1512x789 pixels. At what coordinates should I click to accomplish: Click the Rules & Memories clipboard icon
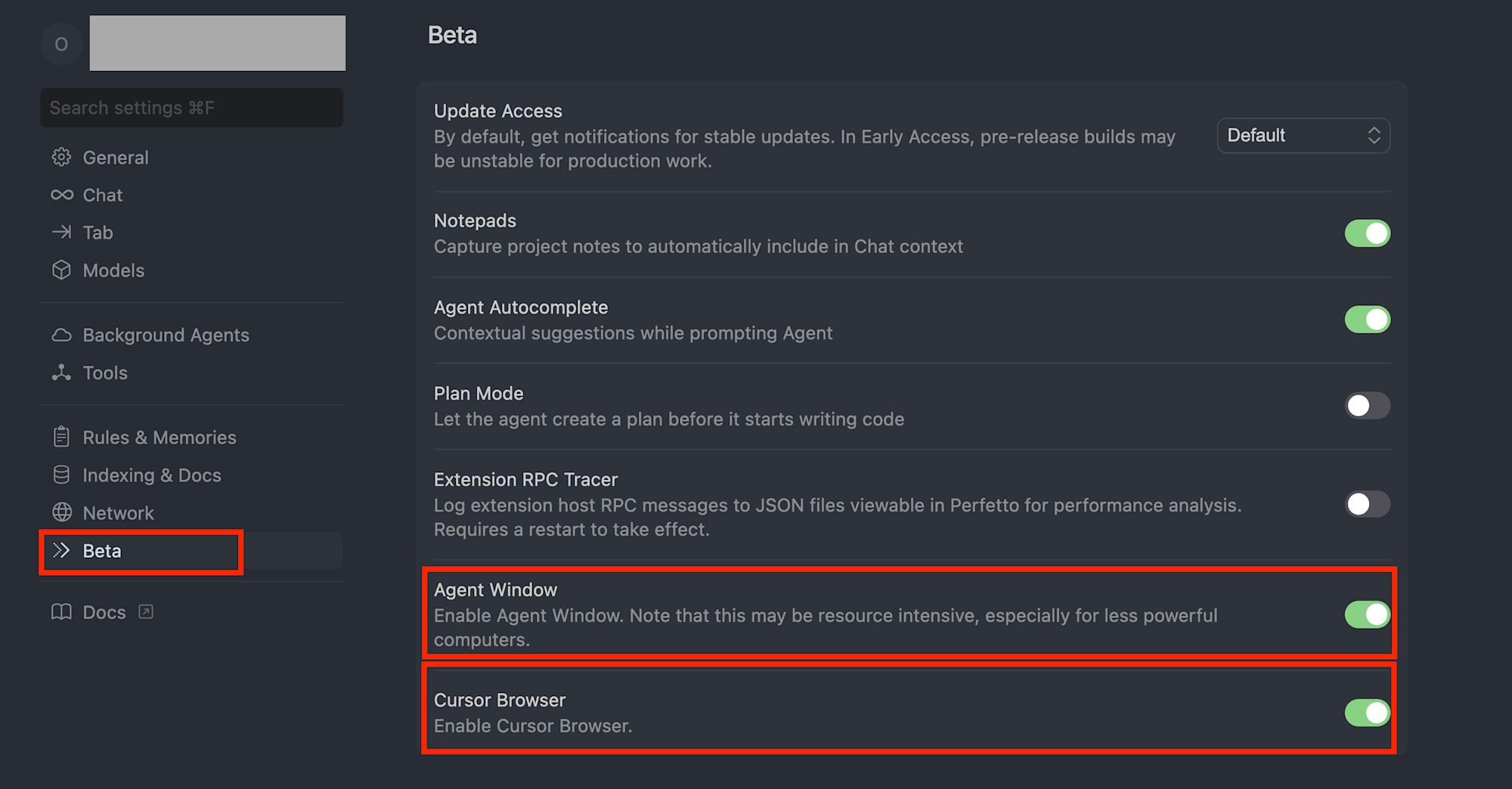pyautogui.click(x=61, y=437)
